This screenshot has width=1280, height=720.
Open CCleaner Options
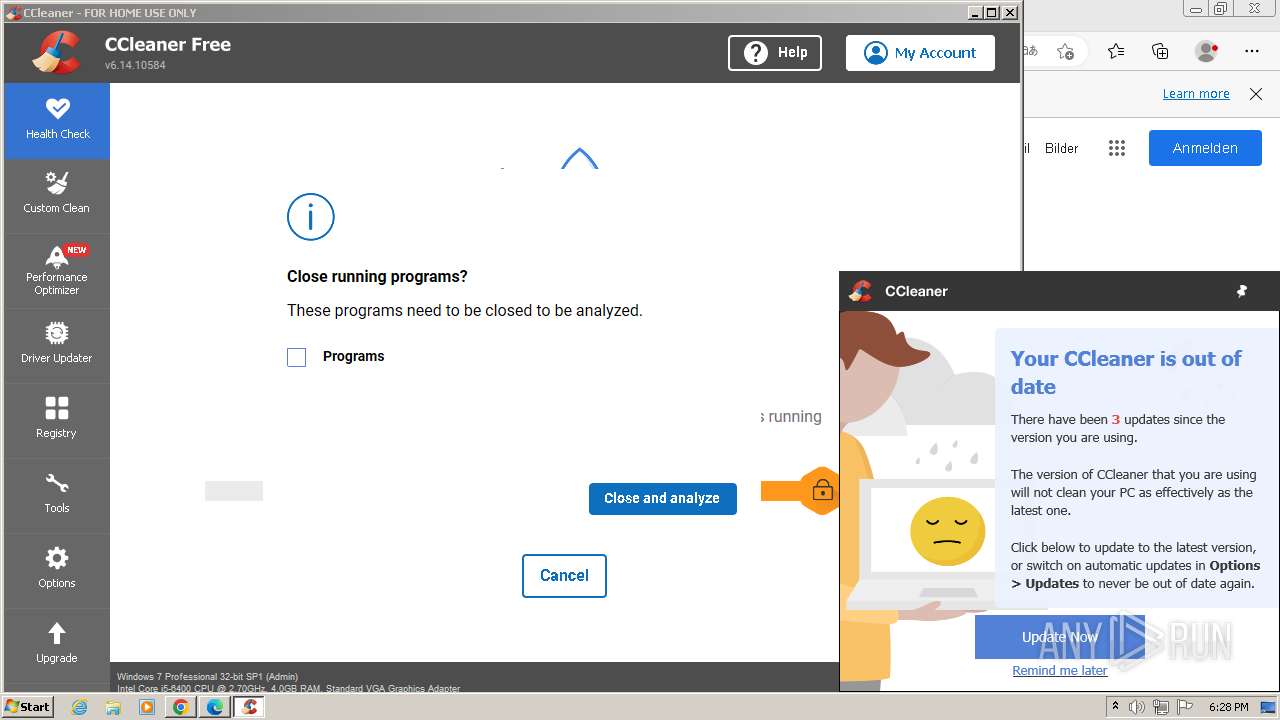tap(57, 569)
